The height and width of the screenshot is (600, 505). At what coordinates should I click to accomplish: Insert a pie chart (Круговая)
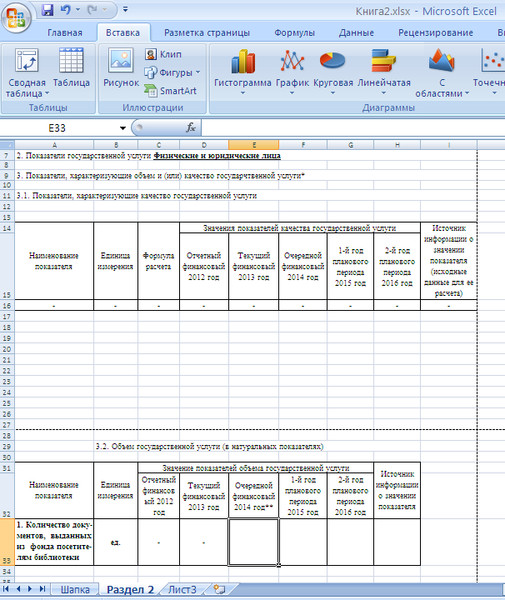(333, 72)
